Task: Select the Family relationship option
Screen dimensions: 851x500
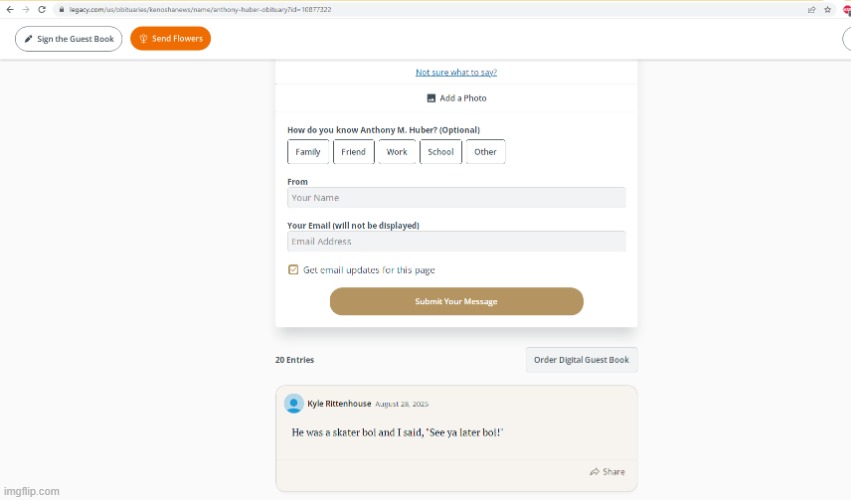Action: coord(308,151)
